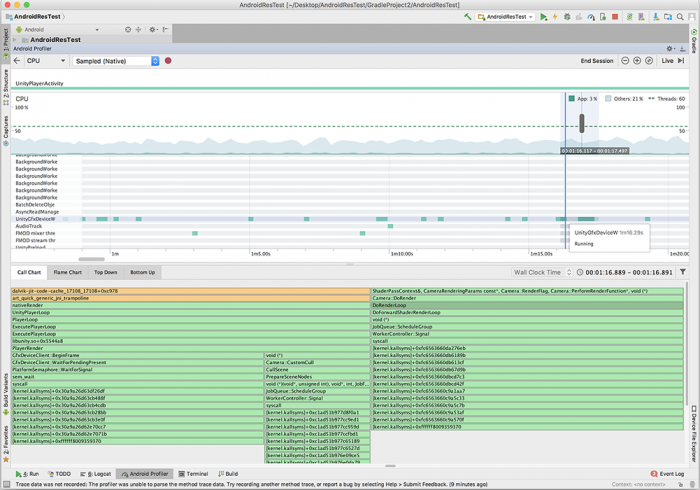Switch to the Flame Chart tab
The height and width of the screenshot is (490, 700).
[68, 272]
